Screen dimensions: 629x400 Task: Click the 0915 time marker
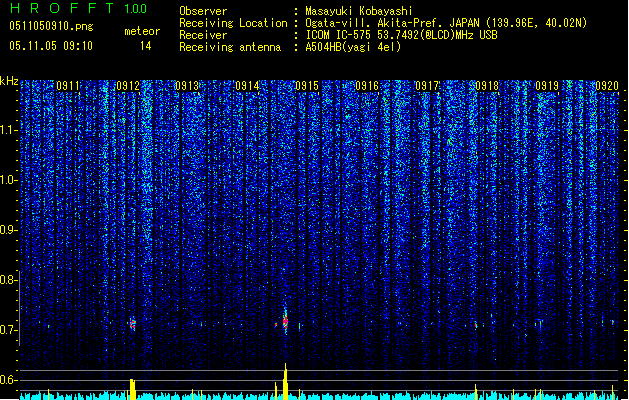(307, 86)
